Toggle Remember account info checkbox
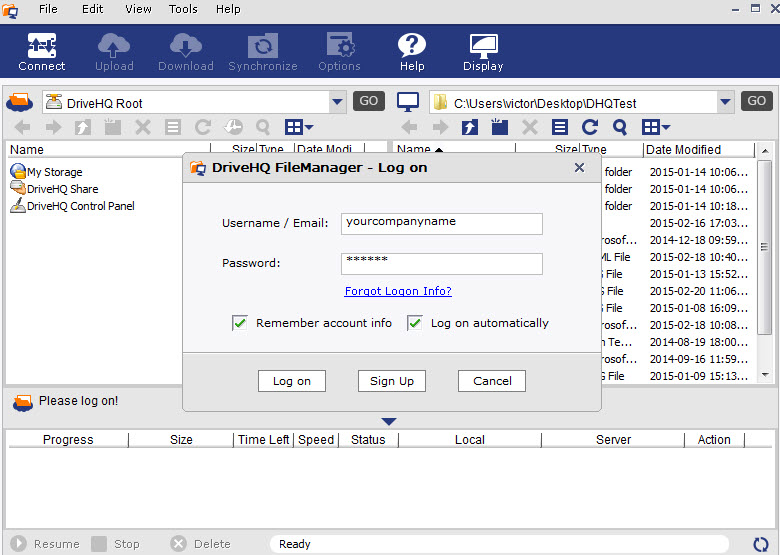 [x=240, y=323]
